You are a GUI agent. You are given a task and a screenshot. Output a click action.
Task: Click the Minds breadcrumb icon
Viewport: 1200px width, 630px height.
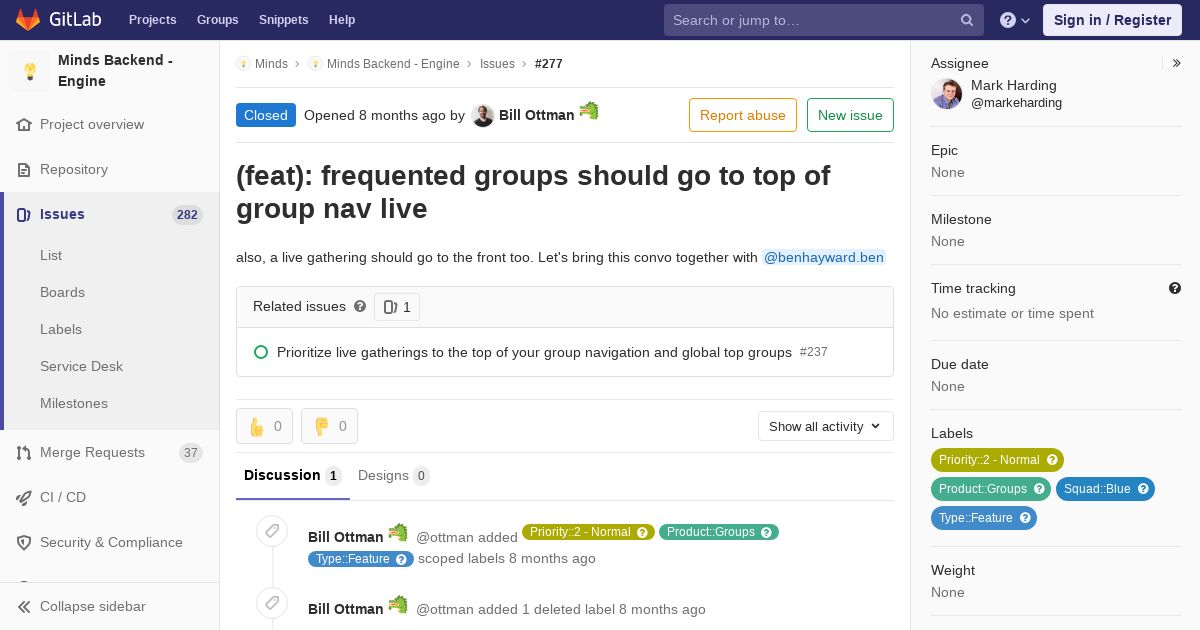pos(243,64)
